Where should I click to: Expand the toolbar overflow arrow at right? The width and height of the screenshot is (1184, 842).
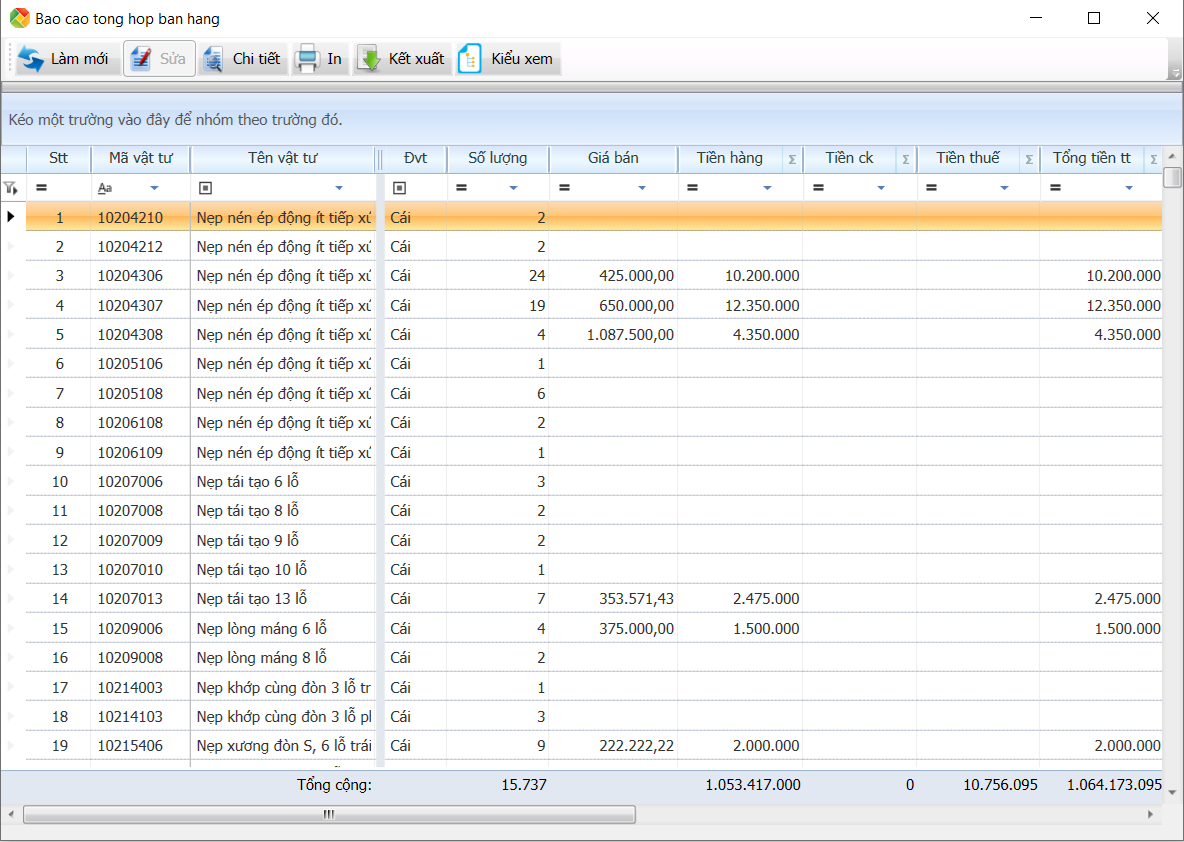[1175, 72]
